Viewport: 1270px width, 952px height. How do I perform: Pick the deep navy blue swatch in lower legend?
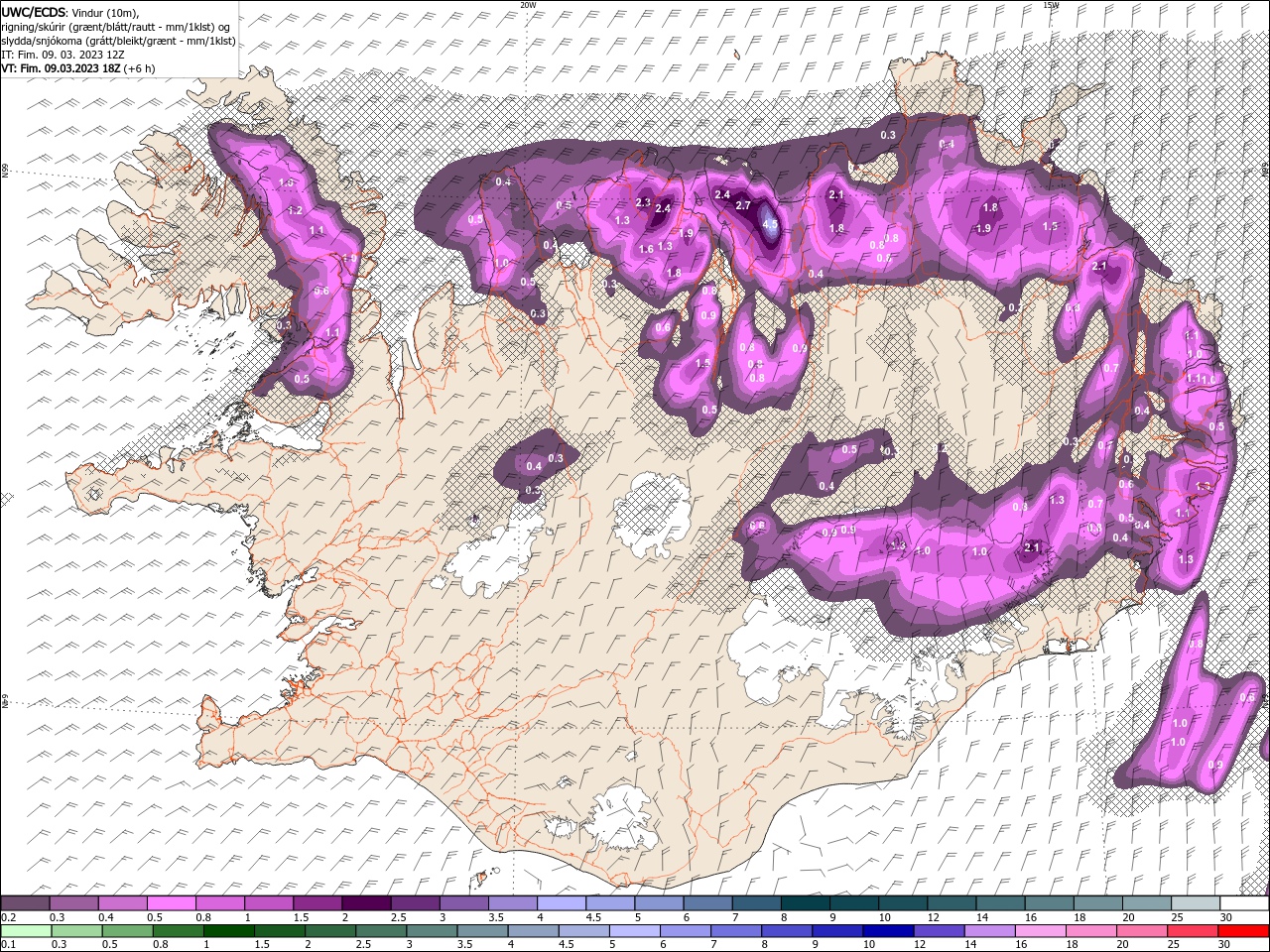pyautogui.click(x=887, y=931)
